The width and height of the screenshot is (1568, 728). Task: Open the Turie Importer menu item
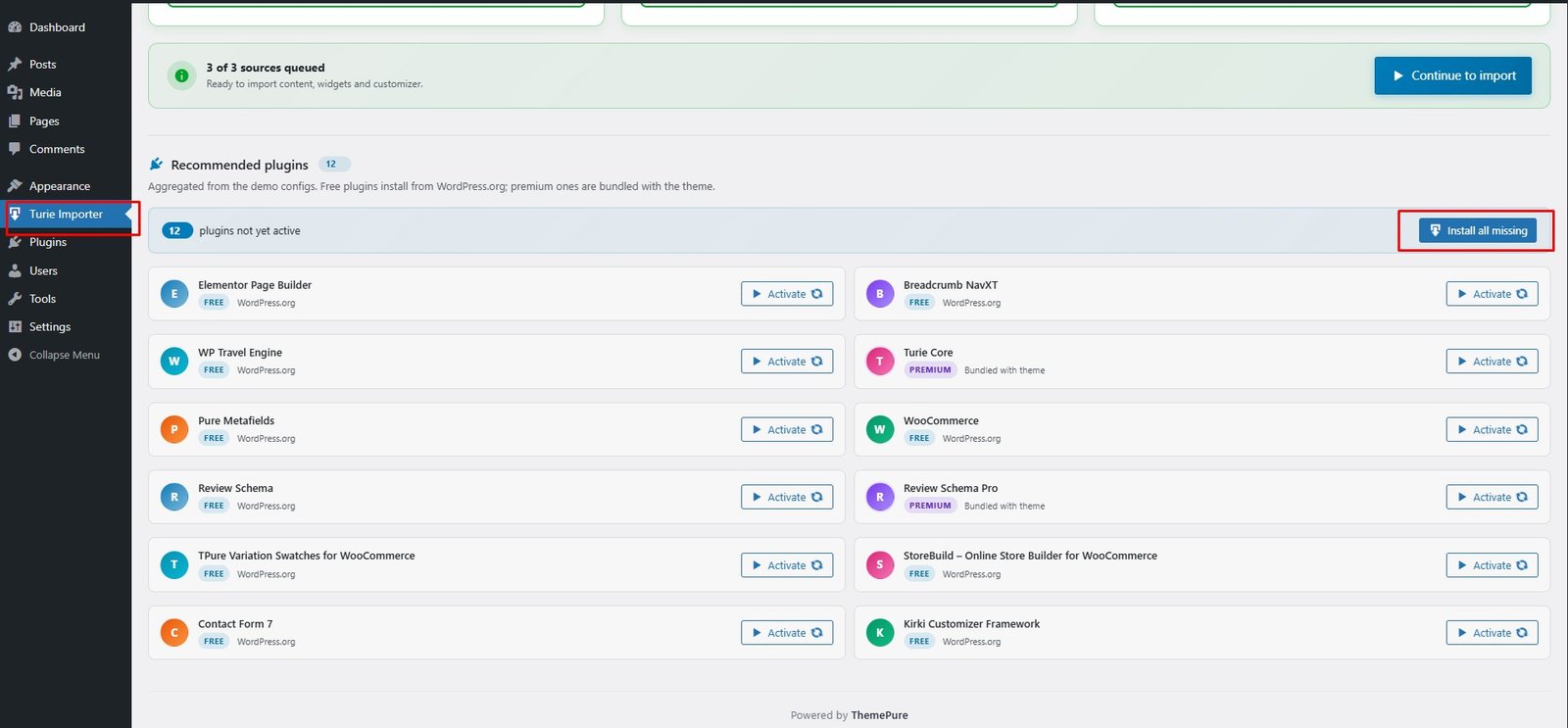(x=66, y=215)
